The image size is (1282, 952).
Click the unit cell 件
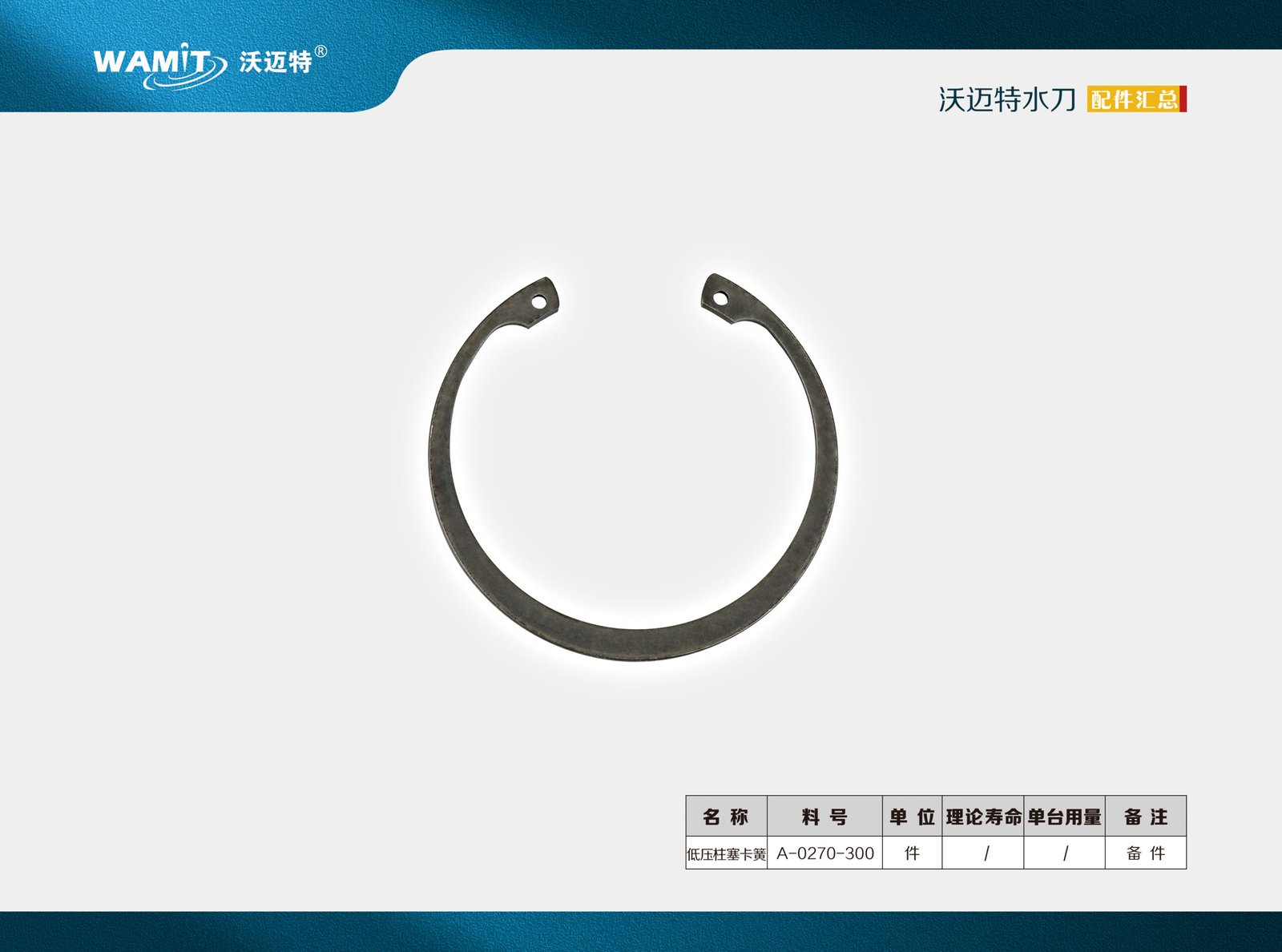(x=913, y=853)
